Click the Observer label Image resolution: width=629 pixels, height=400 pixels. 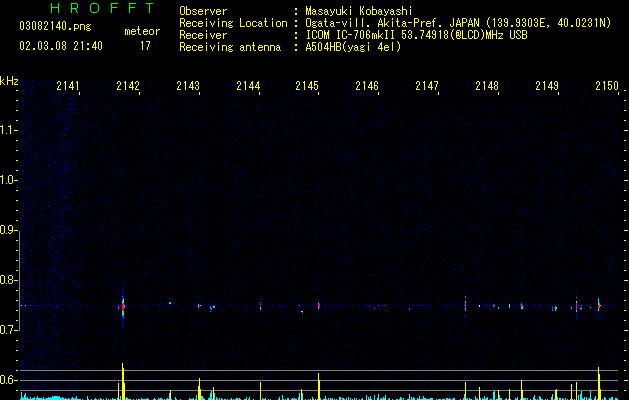tap(203, 11)
